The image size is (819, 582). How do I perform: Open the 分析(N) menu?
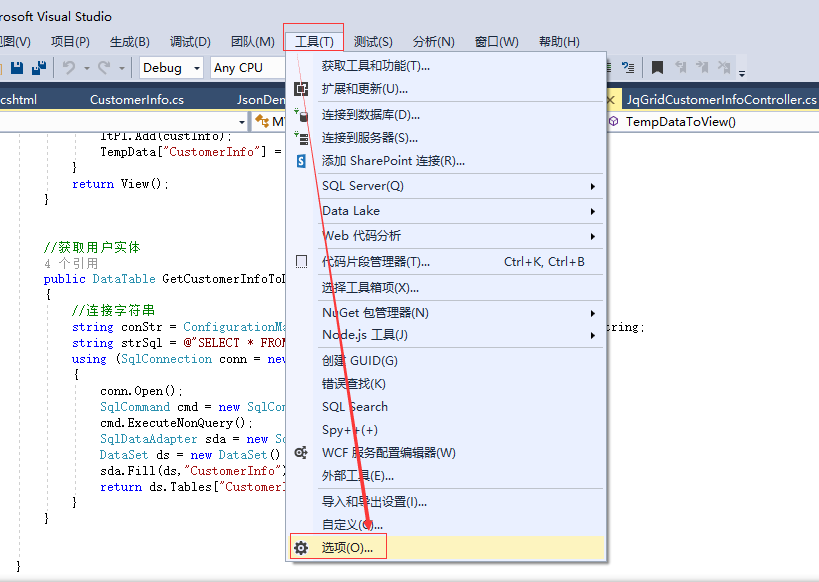click(x=434, y=41)
